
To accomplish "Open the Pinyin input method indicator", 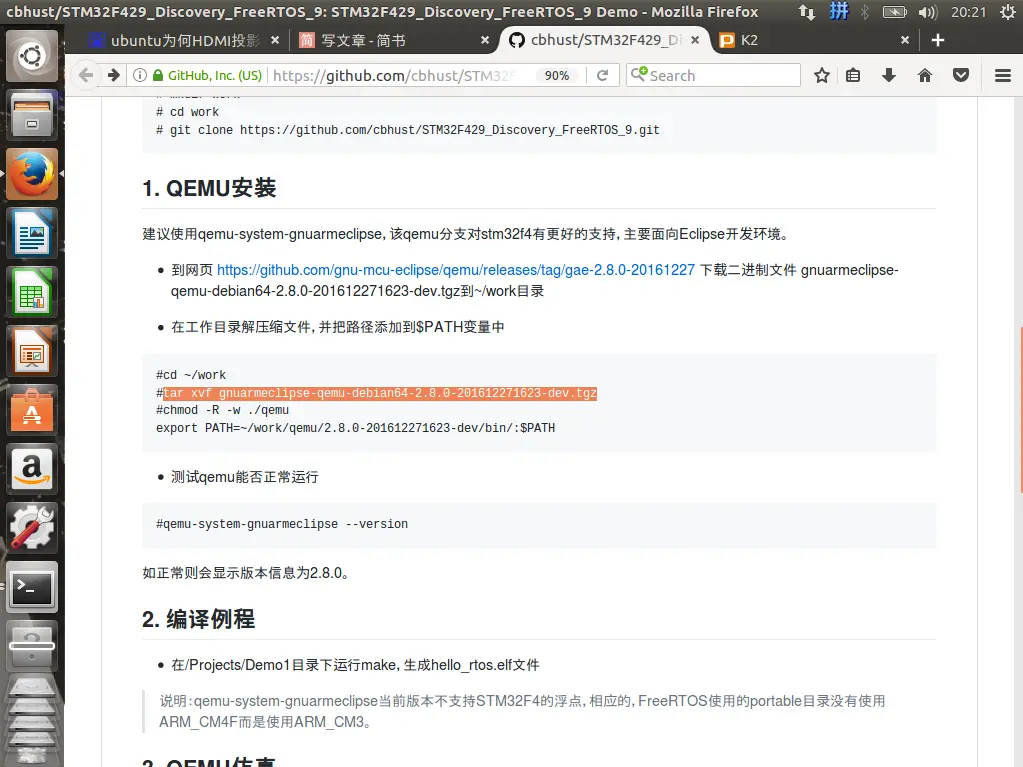I will click(x=839, y=12).
